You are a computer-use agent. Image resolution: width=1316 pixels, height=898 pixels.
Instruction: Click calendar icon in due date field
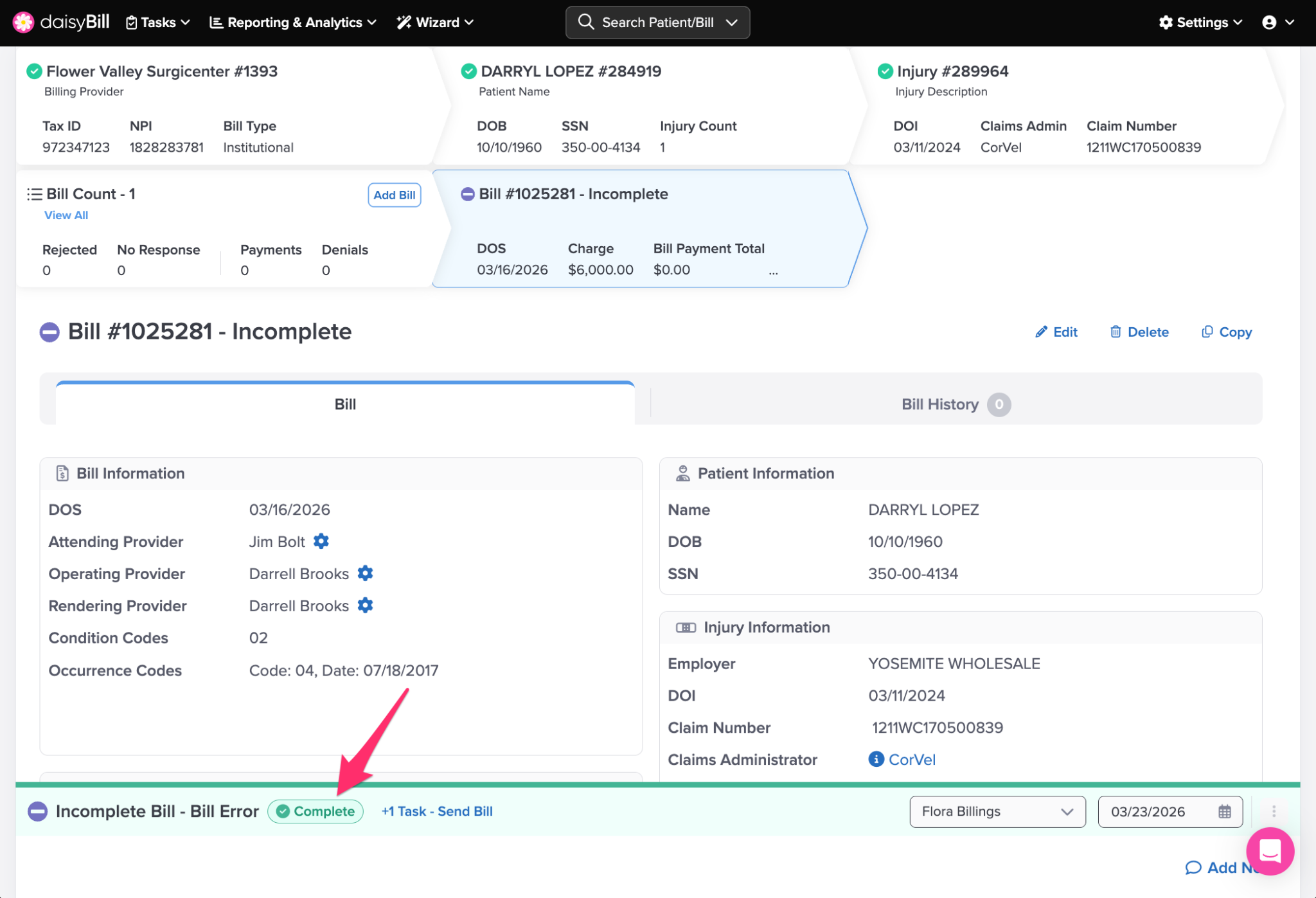point(1224,811)
